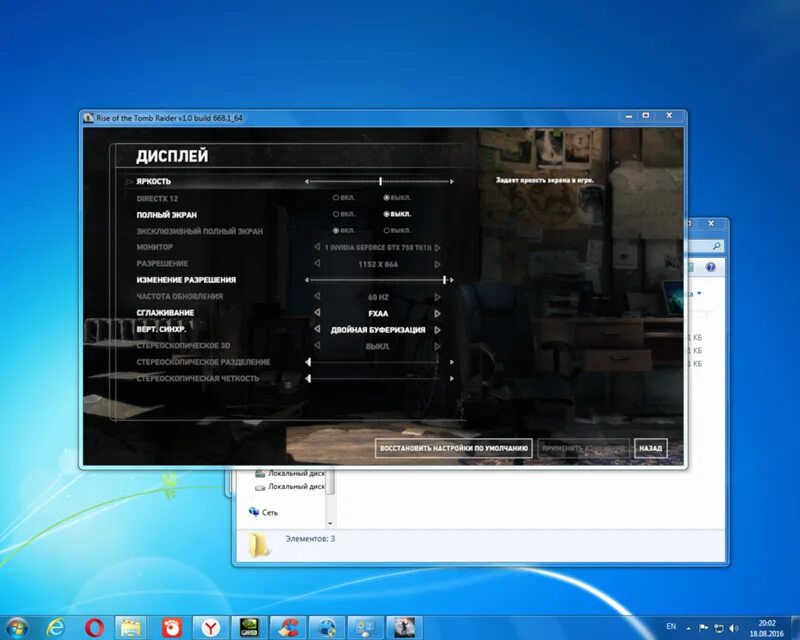Click Восстановить настройки по умолчанию button
Image resolution: width=800 pixels, height=640 pixels.
click(x=454, y=448)
